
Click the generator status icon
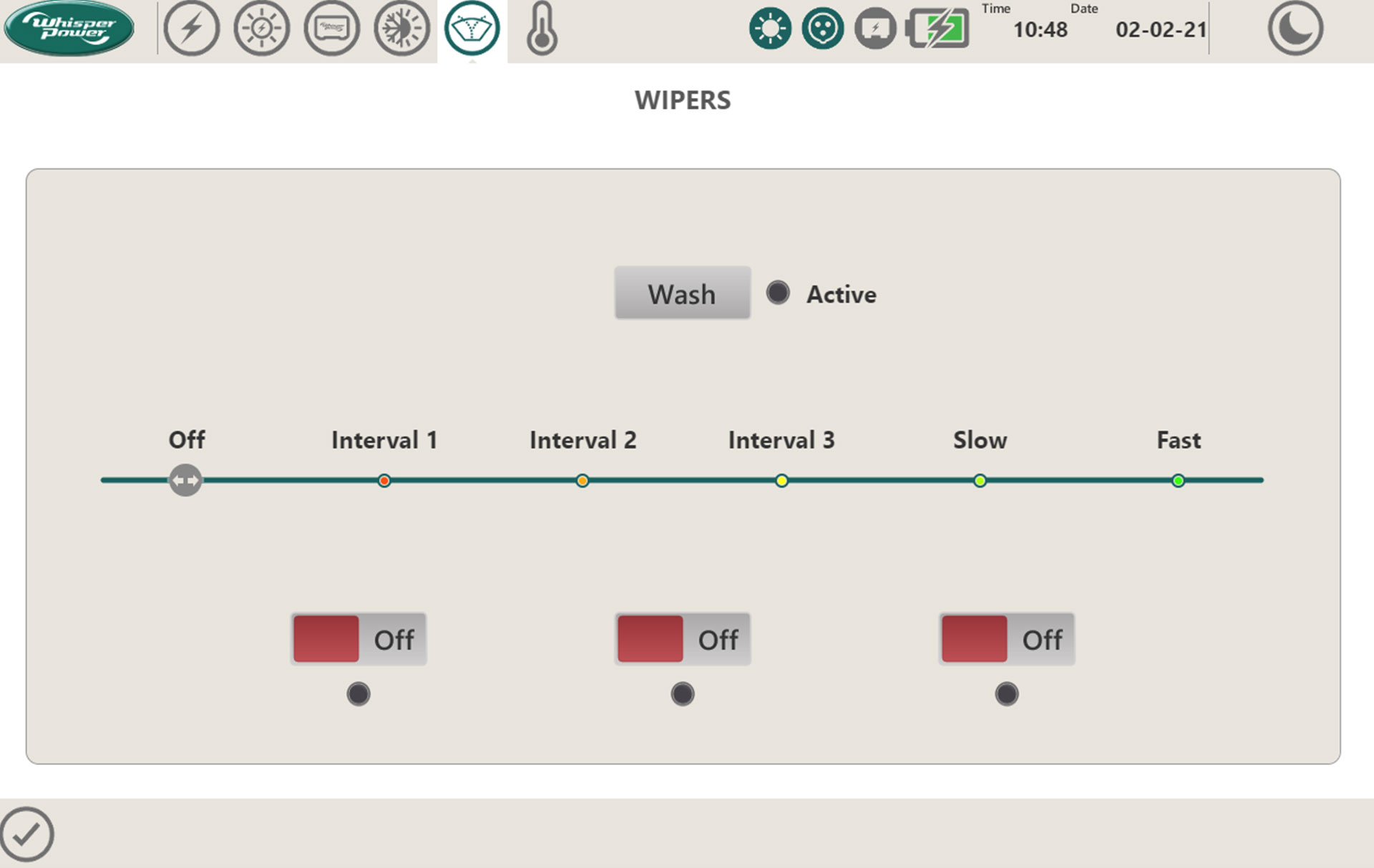pyautogui.click(x=874, y=29)
